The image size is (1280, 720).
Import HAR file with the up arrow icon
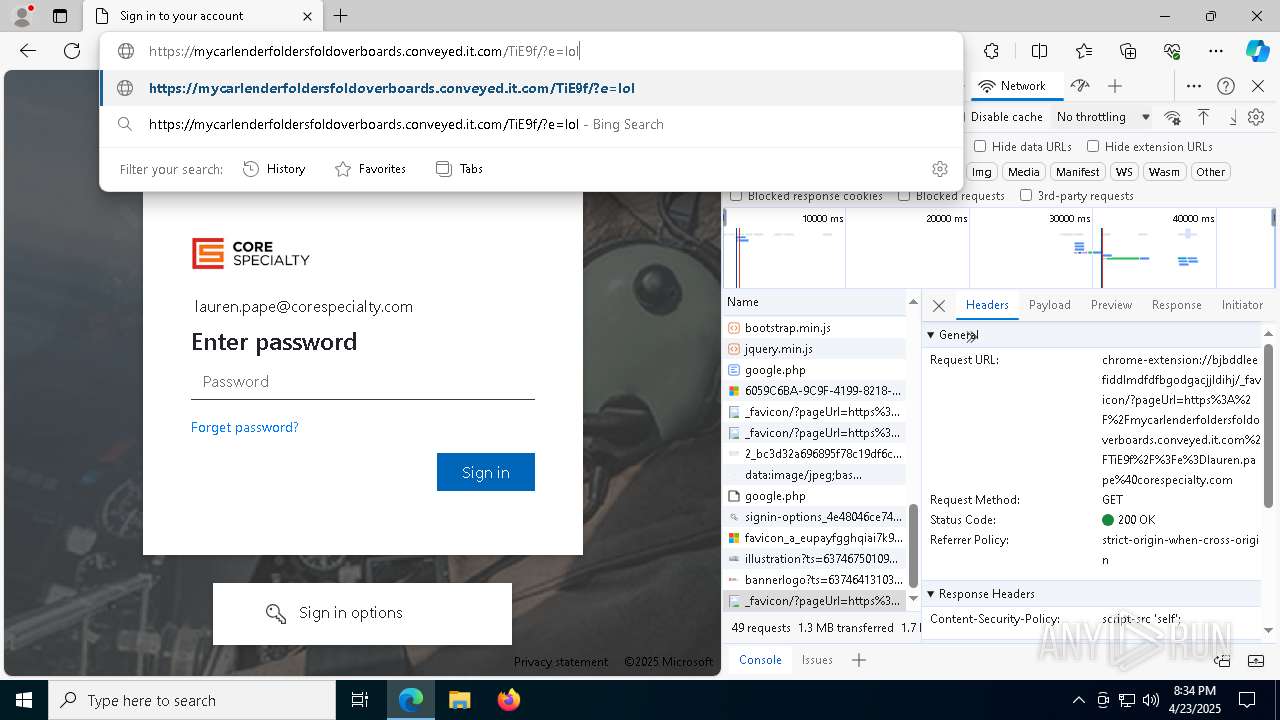(1204, 117)
